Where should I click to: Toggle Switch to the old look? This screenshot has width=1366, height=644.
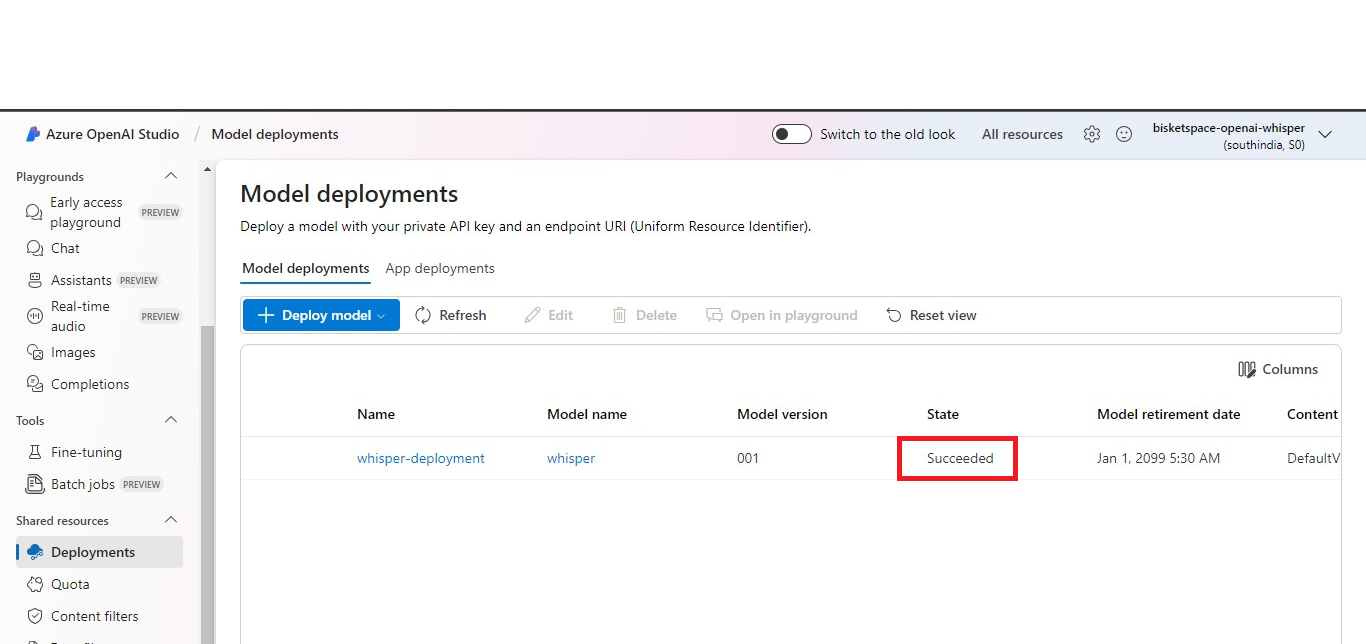click(x=791, y=134)
